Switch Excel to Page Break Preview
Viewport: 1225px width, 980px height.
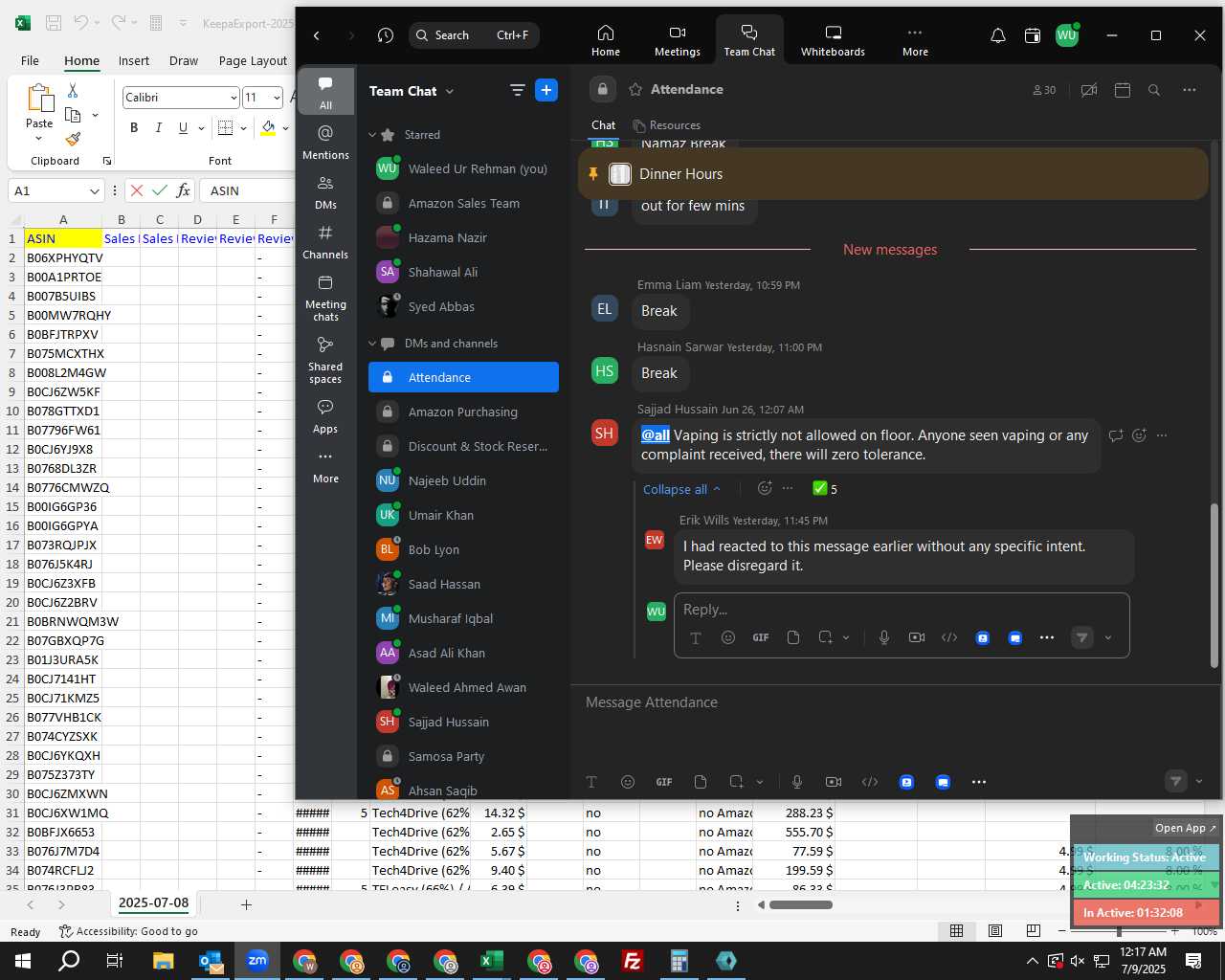(x=1033, y=931)
